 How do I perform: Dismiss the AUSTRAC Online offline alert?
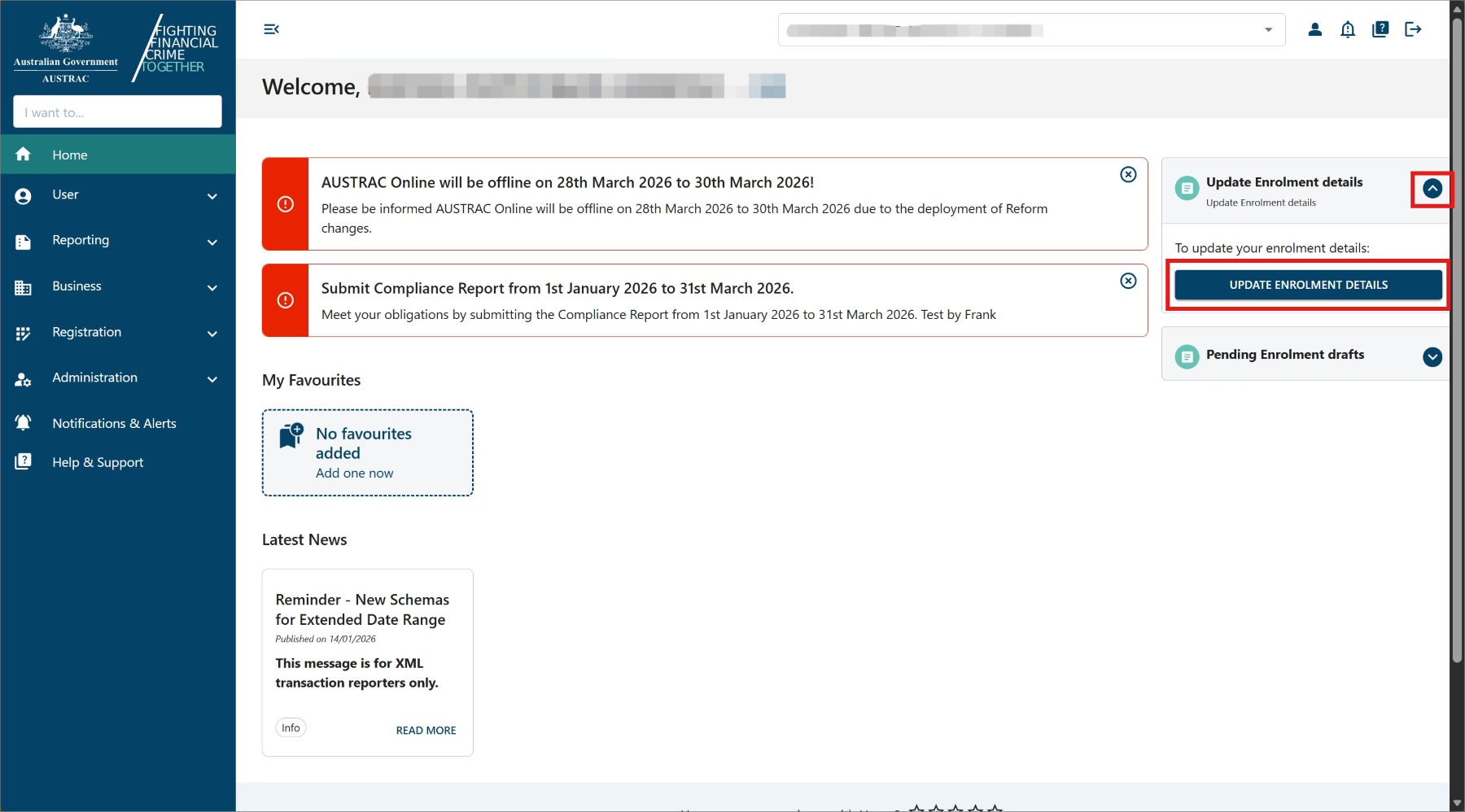(1128, 174)
